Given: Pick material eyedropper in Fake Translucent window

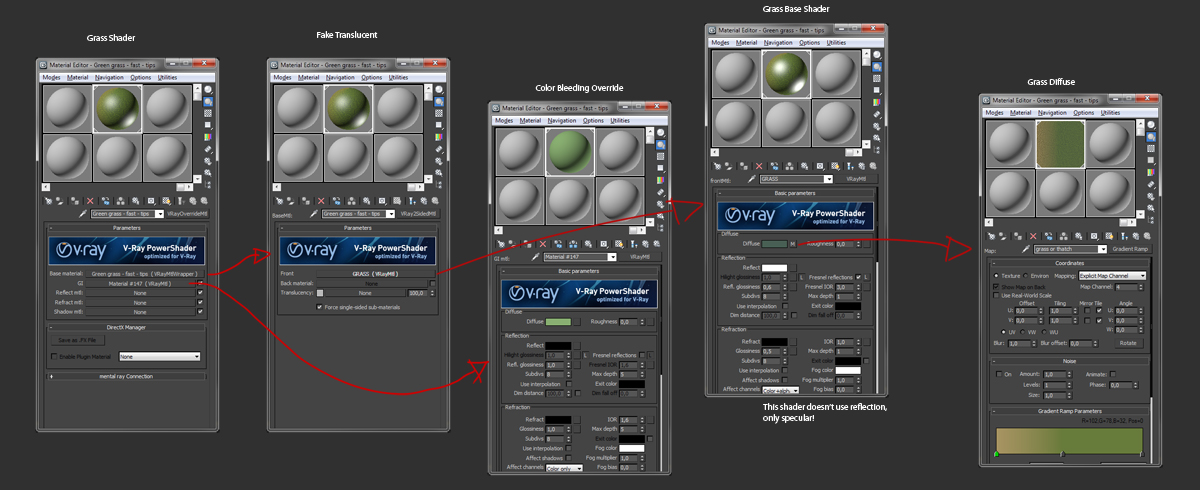Looking at the screenshot, I should [313, 214].
